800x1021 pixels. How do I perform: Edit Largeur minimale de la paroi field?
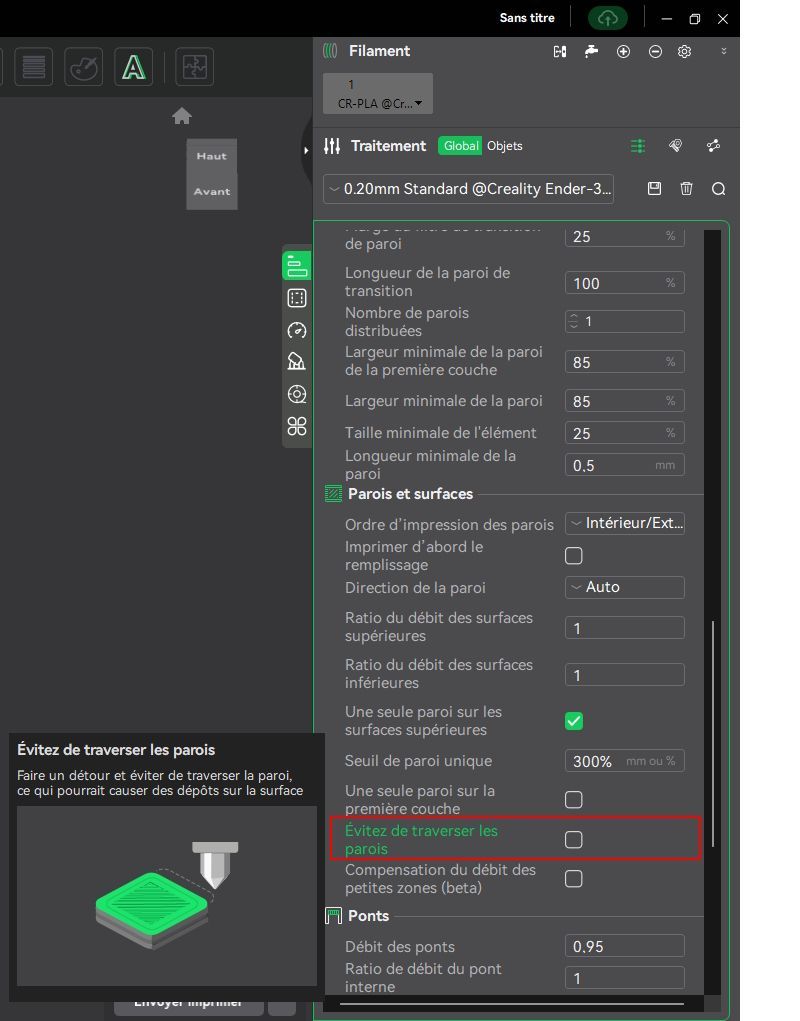tap(625, 401)
